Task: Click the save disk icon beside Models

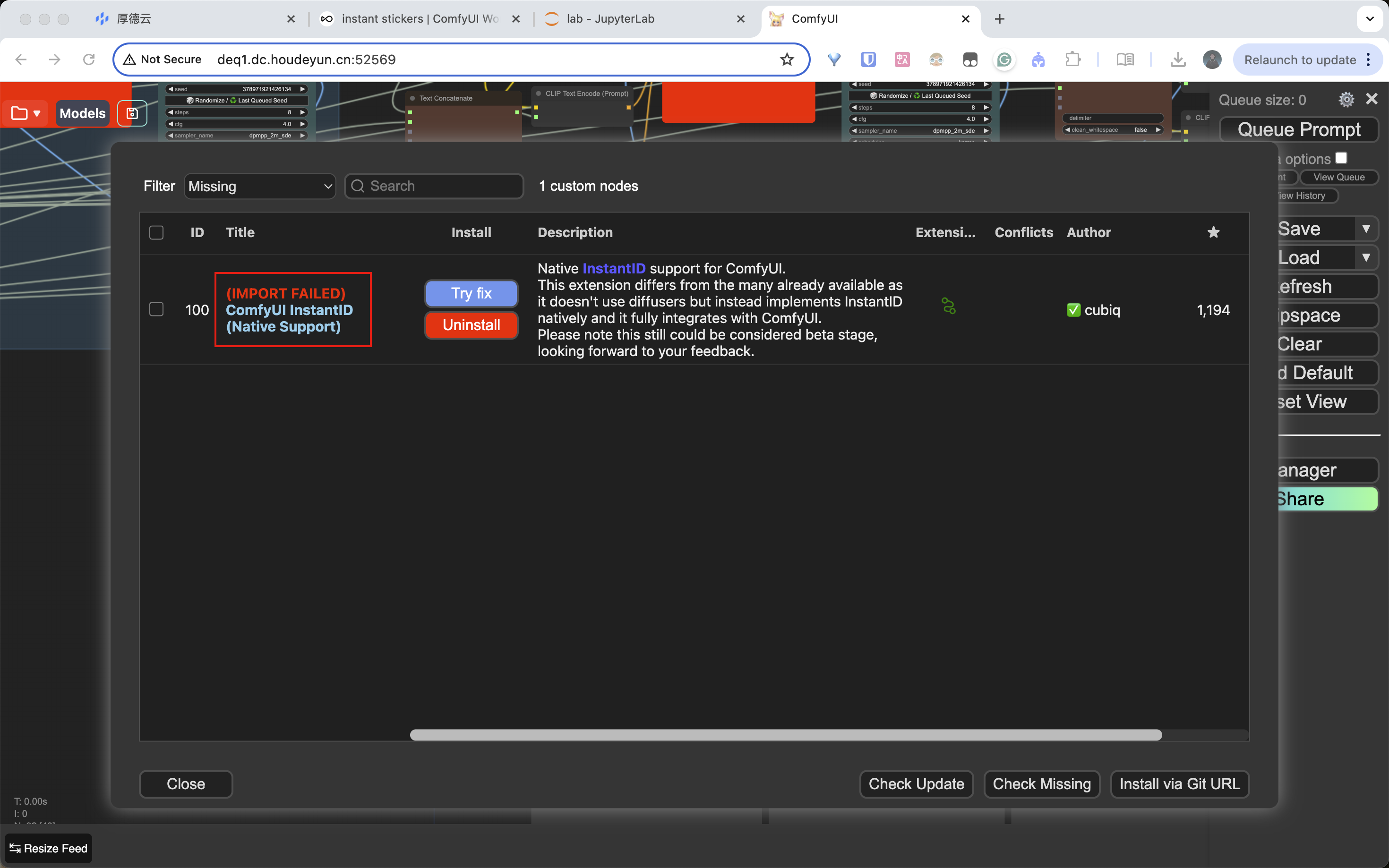Action: coord(132,113)
